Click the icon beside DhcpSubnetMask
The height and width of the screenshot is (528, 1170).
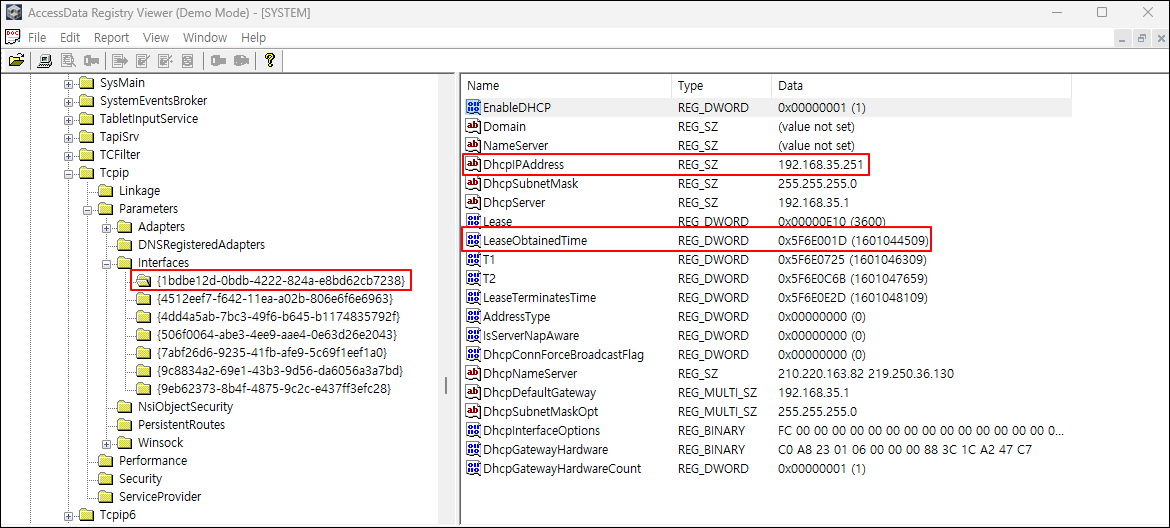(472, 183)
